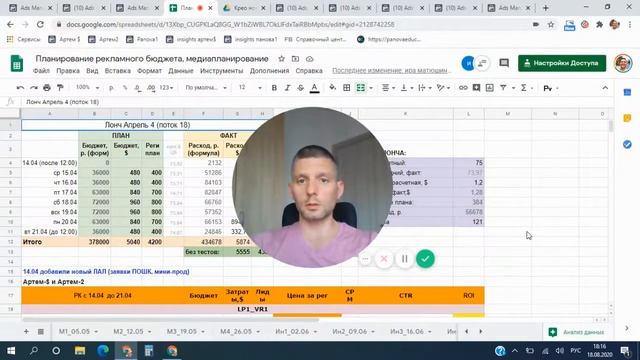Cancel recording with red X
Viewport: 640px width, 360px height.
[x=384, y=259]
